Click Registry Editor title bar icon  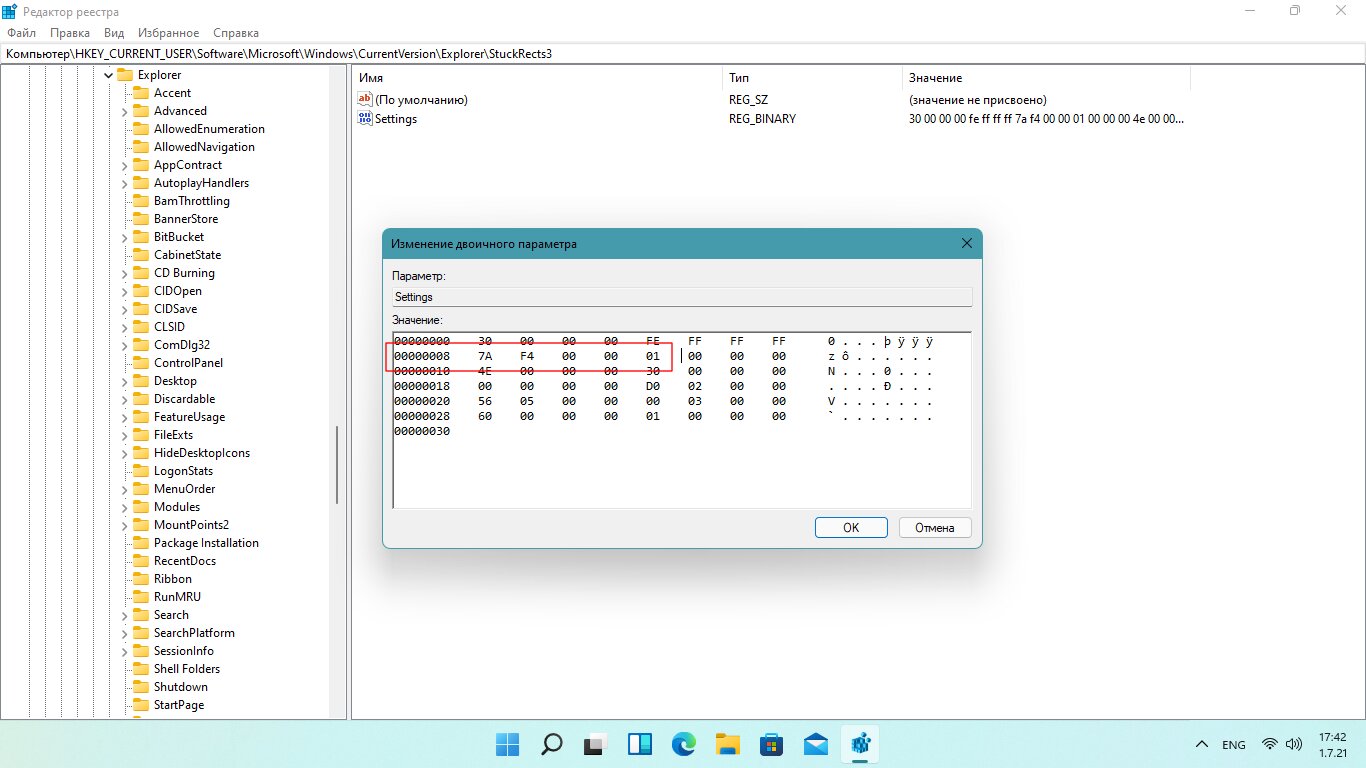pos(9,11)
